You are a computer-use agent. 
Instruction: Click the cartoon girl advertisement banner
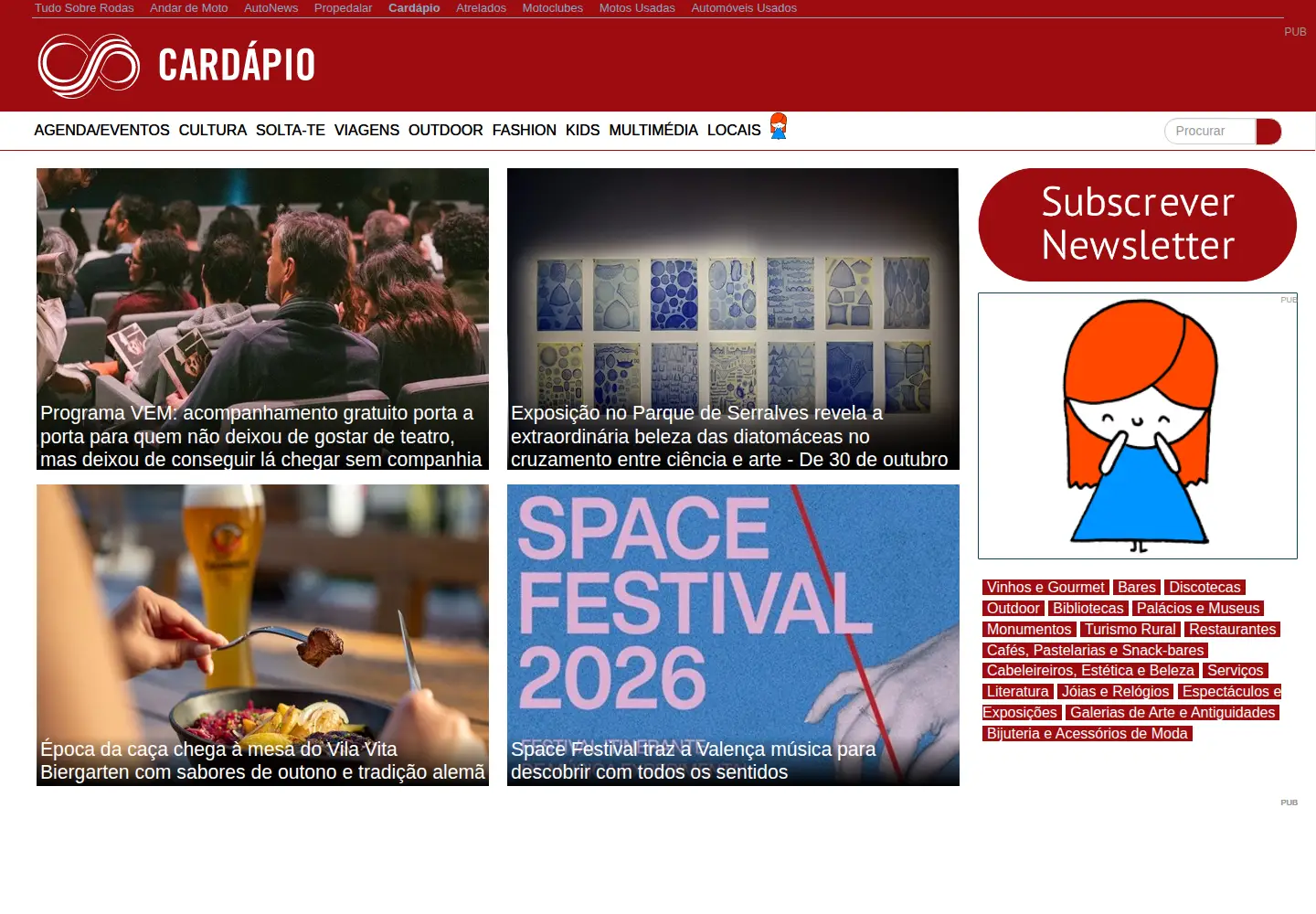point(1138,426)
